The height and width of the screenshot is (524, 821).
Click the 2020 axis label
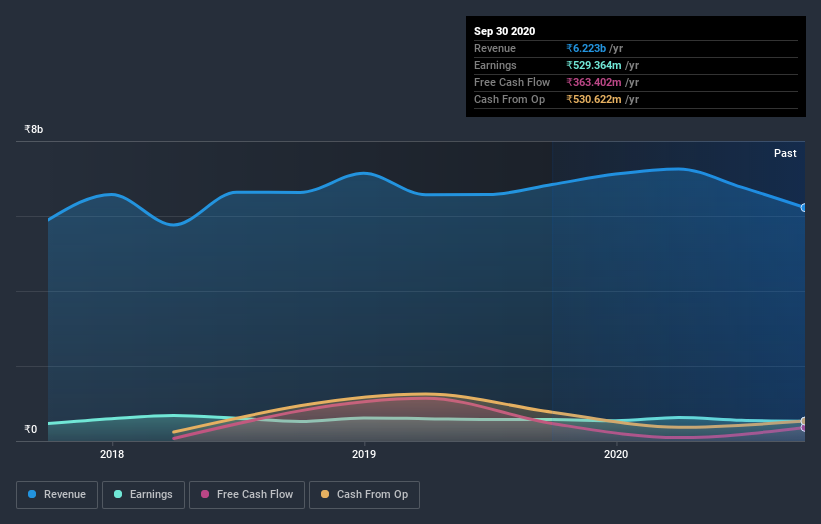coord(616,454)
